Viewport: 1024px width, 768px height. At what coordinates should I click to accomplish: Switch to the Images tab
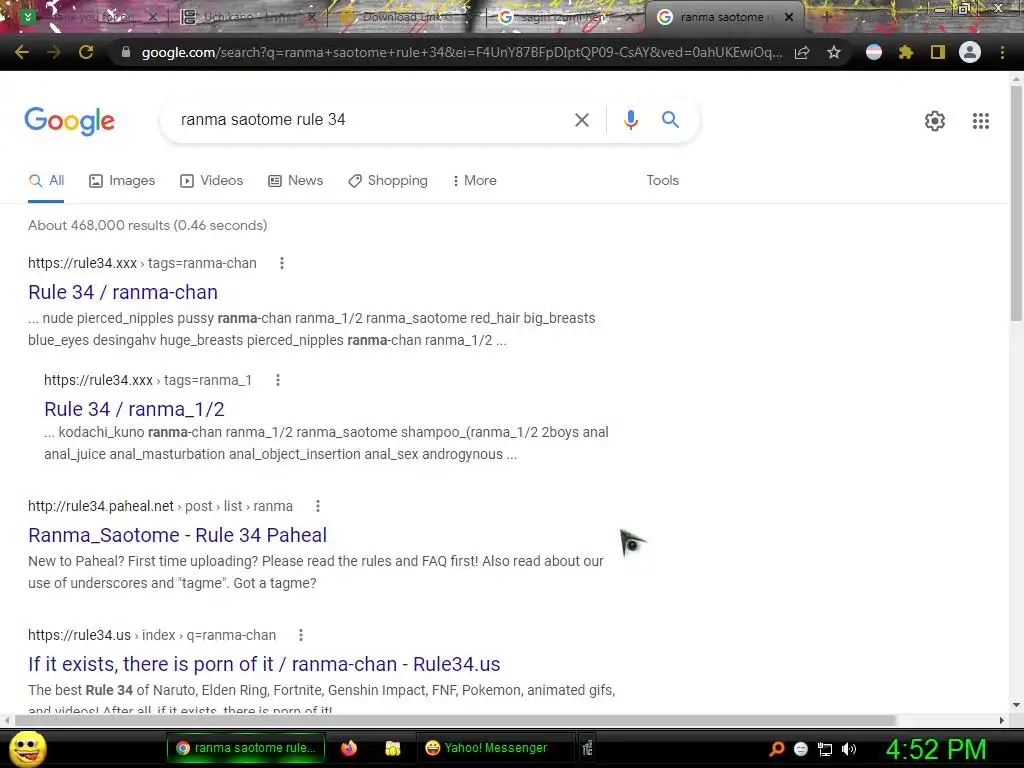click(122, 181)
